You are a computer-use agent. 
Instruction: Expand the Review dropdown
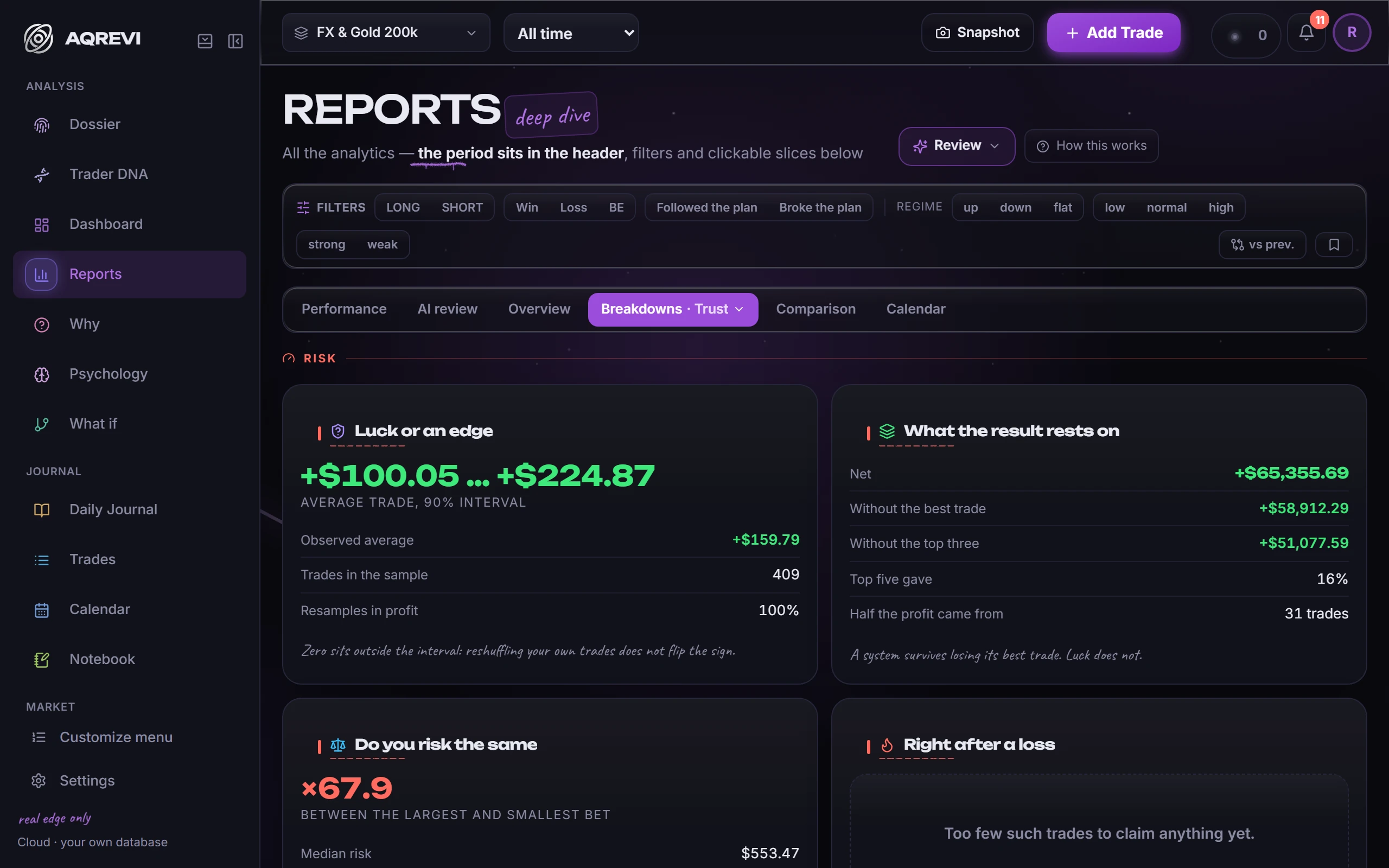(957, 146)
